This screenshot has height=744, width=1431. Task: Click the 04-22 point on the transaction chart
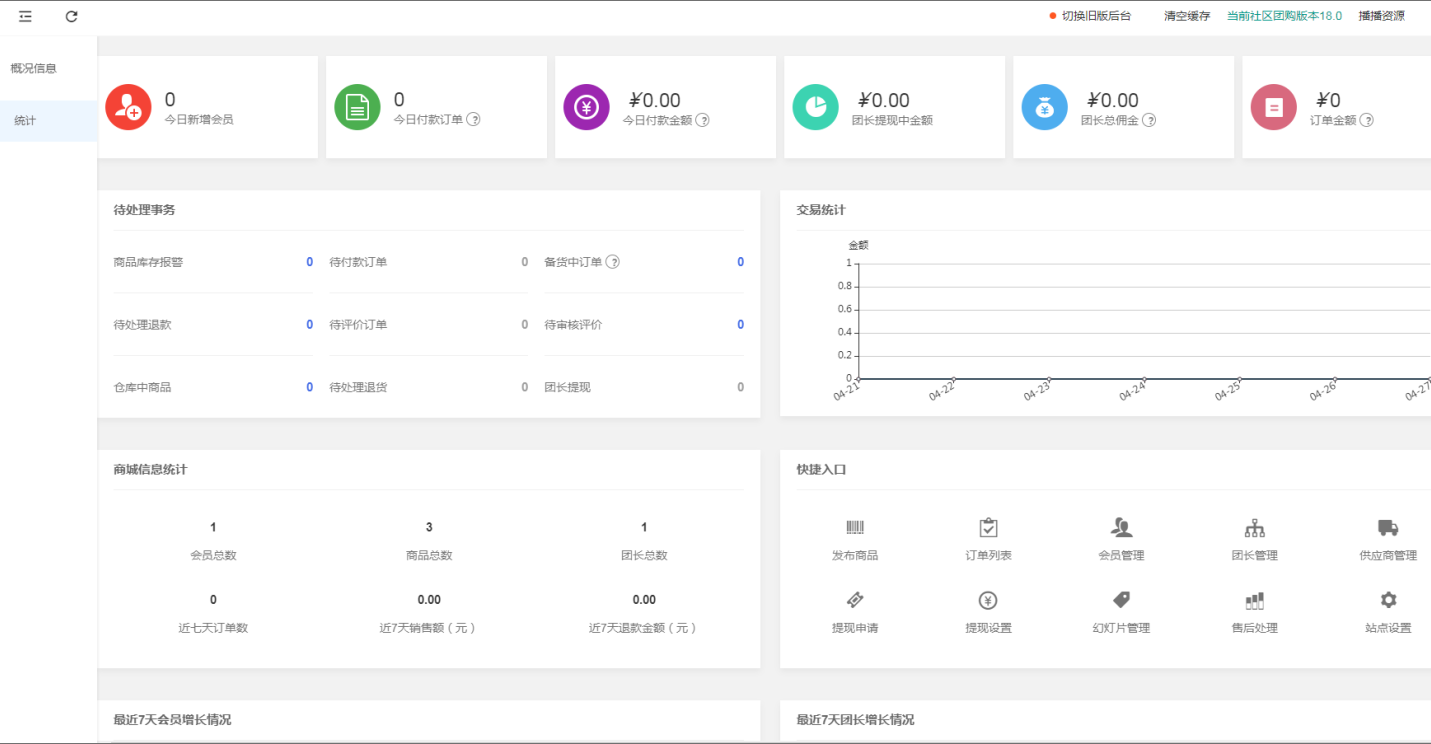click(x=953, y=379)
